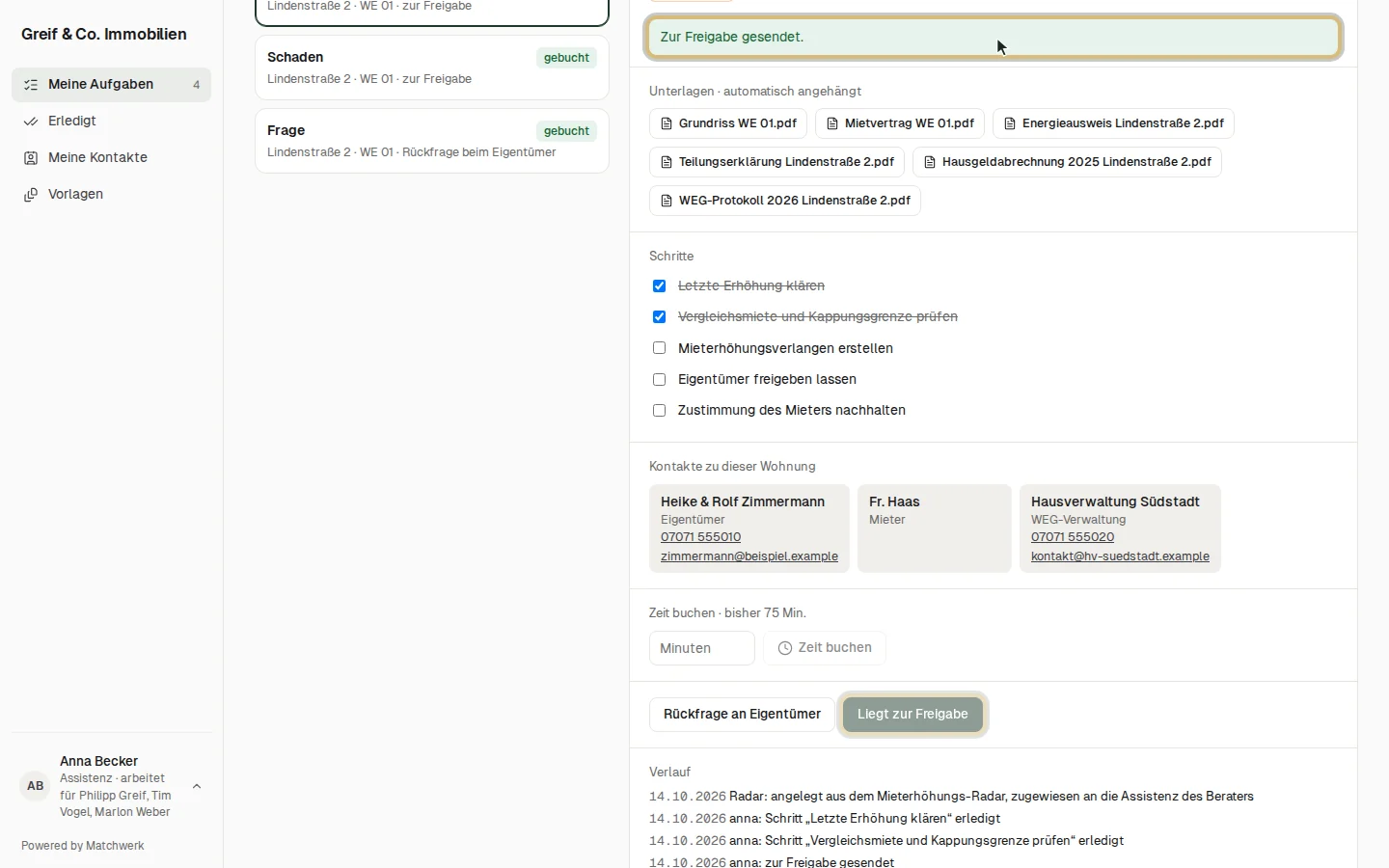Select the Frage task card
Screen dimensions: 1389x868
coord(432,141)
